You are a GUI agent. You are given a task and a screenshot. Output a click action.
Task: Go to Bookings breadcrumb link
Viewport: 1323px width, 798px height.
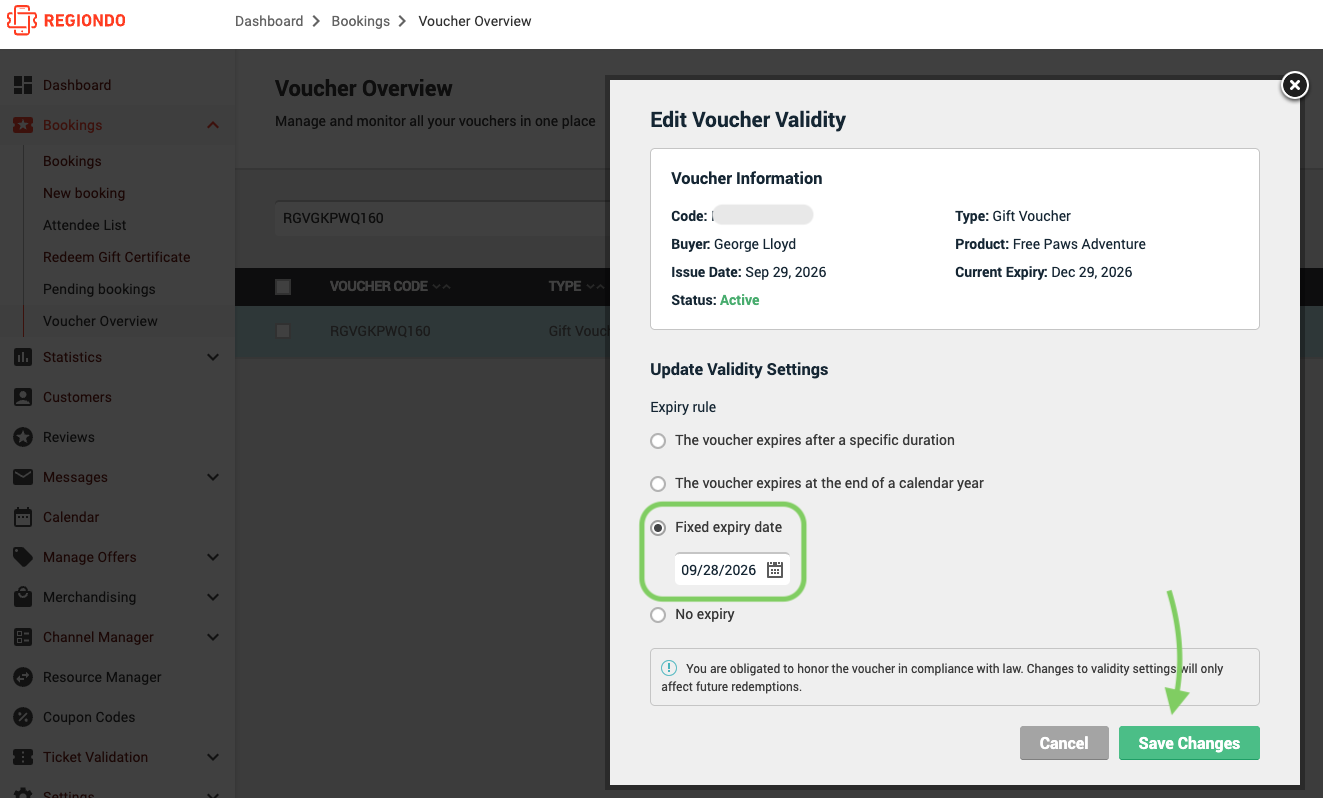pyautogui.click(x=361, y=21)
